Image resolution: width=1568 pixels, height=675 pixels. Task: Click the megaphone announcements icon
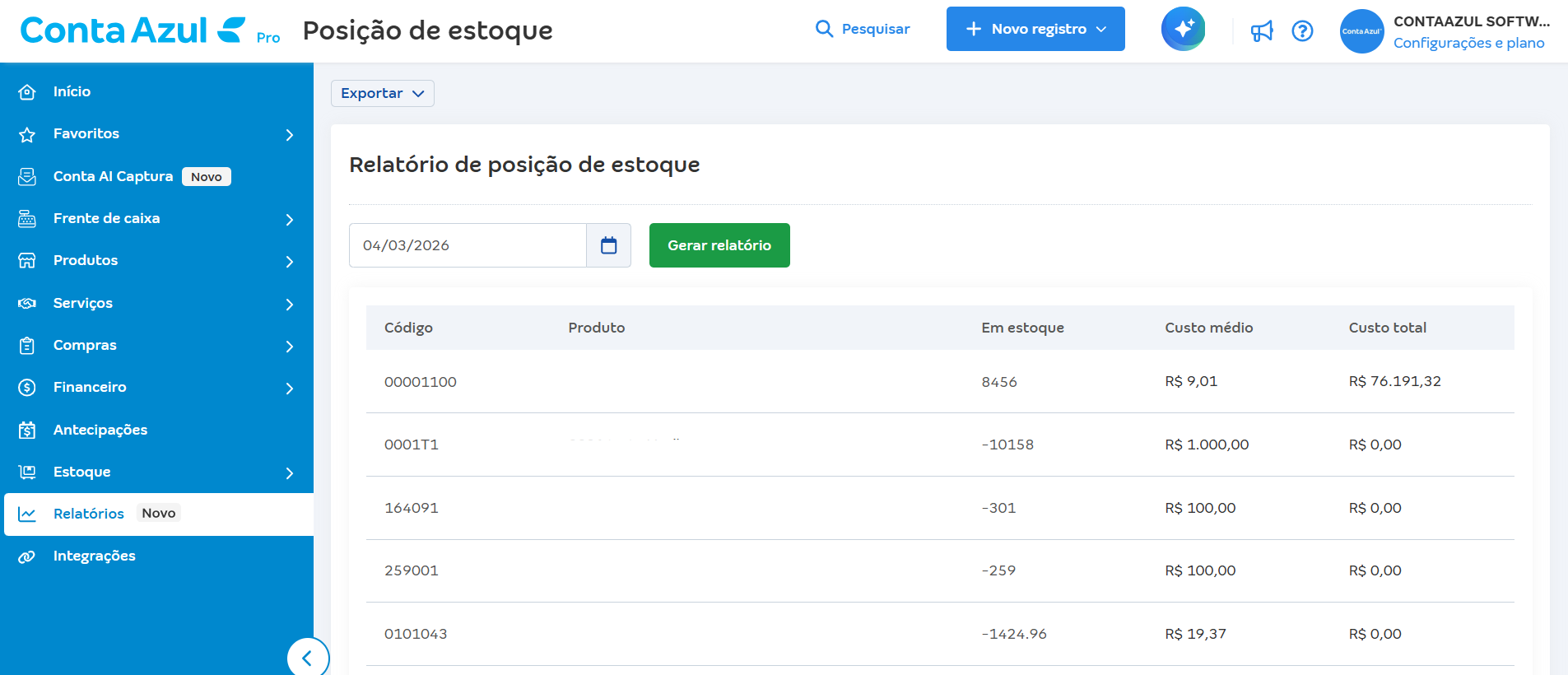click(x=1261, y=31)
